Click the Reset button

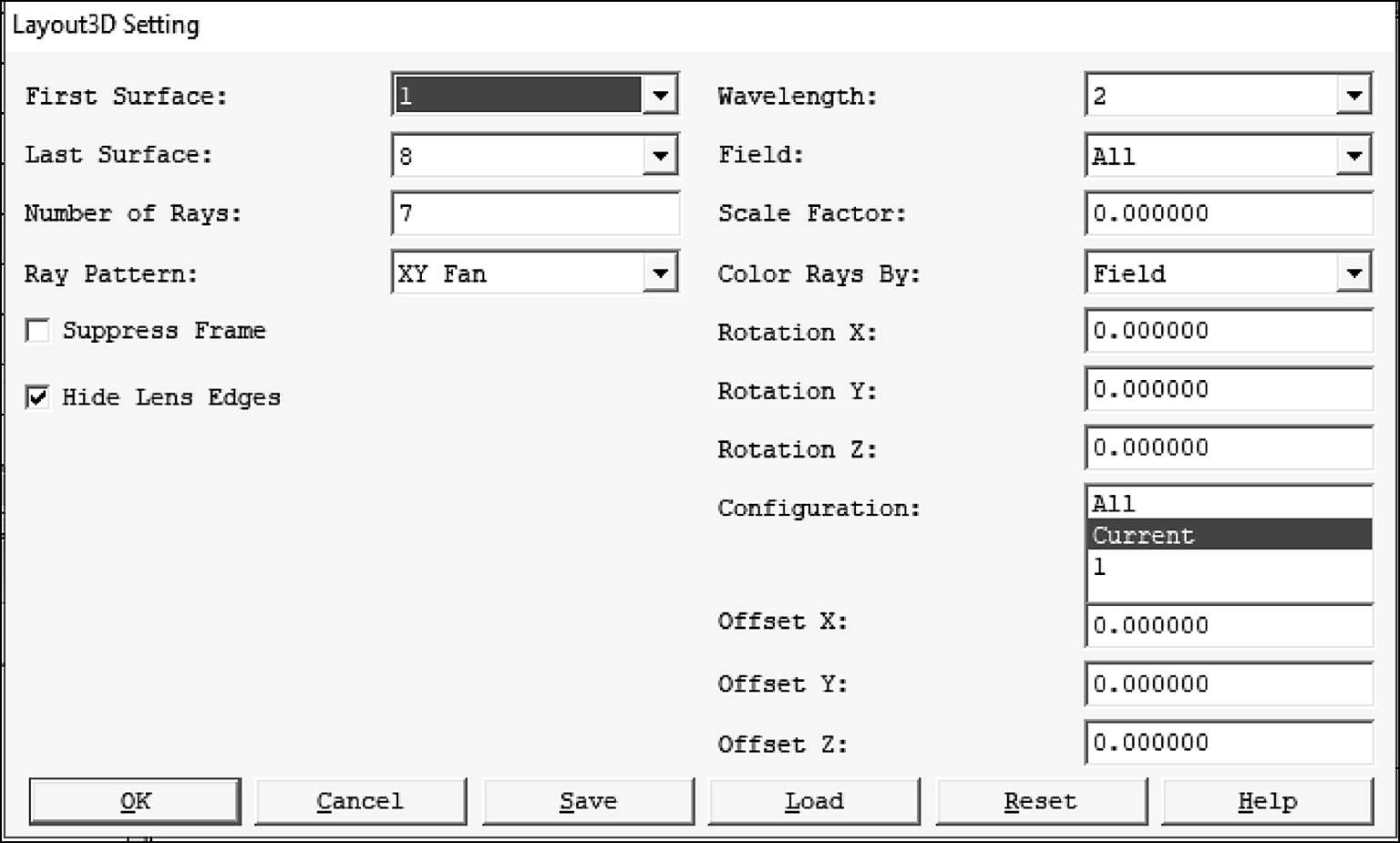pos(1040,801)
